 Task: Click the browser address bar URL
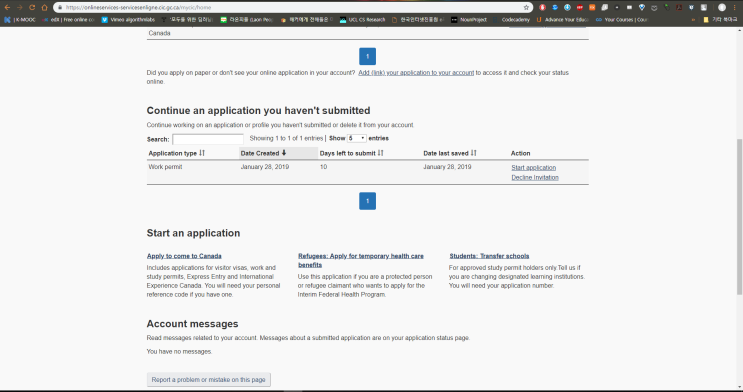[x=138, y=8]
